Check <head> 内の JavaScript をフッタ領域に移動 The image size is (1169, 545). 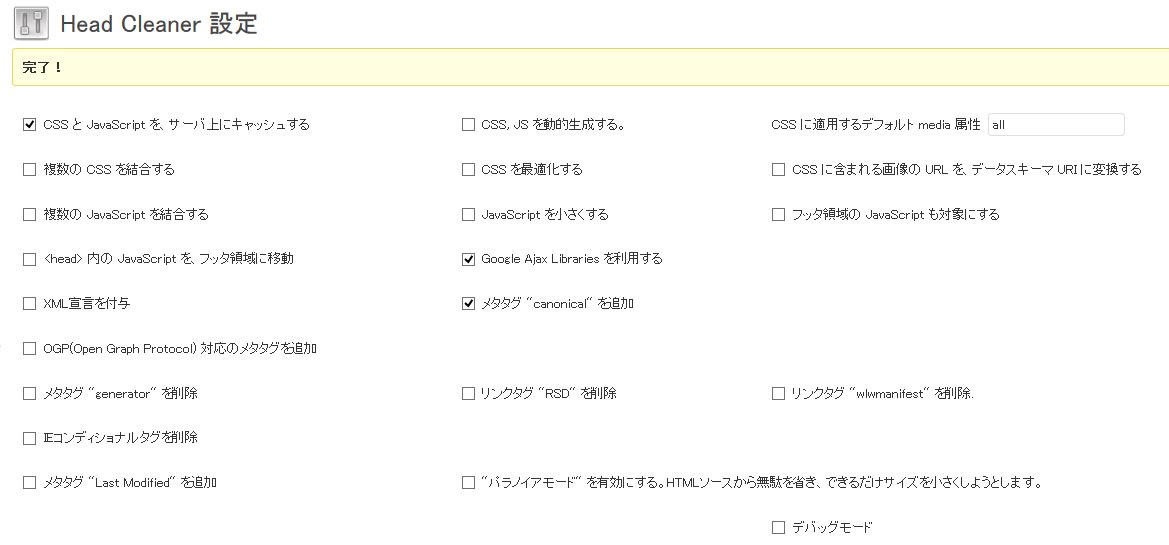29,259
